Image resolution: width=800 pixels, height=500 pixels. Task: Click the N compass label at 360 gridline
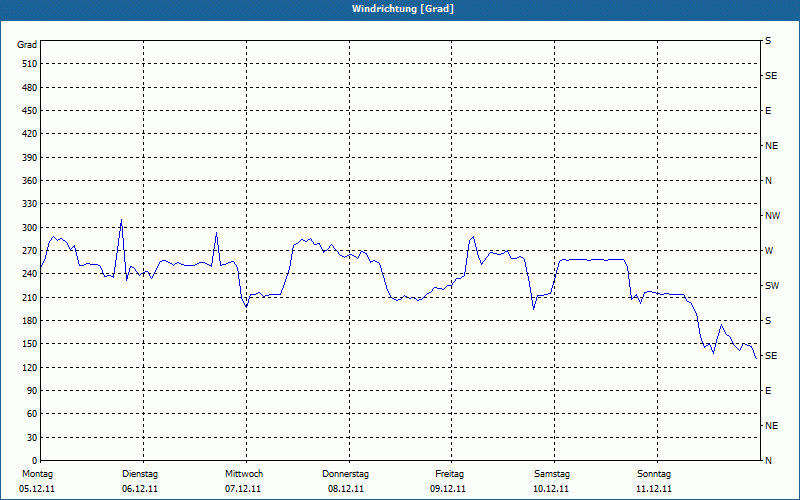(x=768, y=181)
